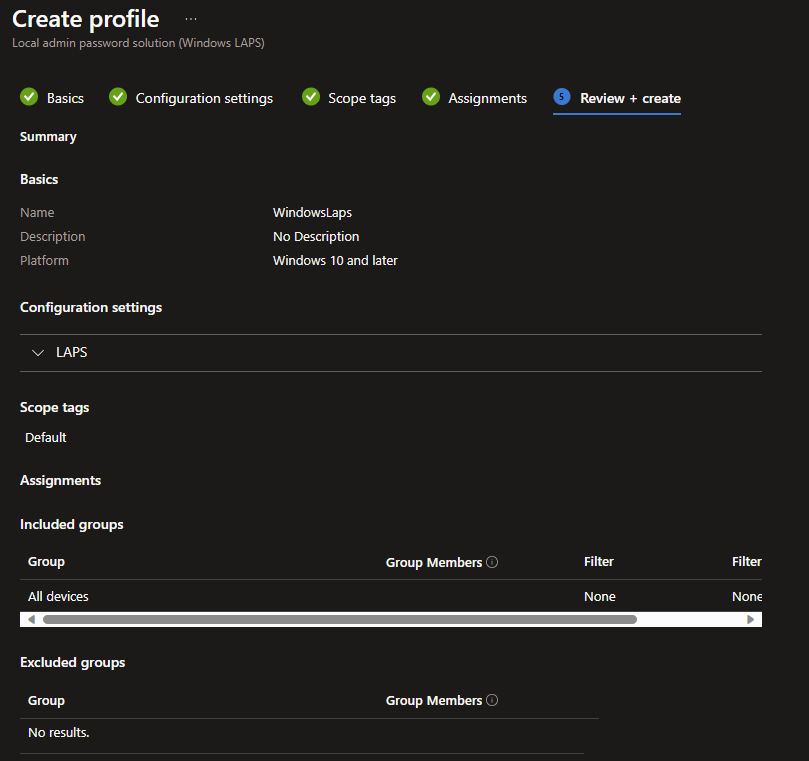Click the left arrow of the horizontal scrollbar
809x761 pixels.
click(31, 619)
